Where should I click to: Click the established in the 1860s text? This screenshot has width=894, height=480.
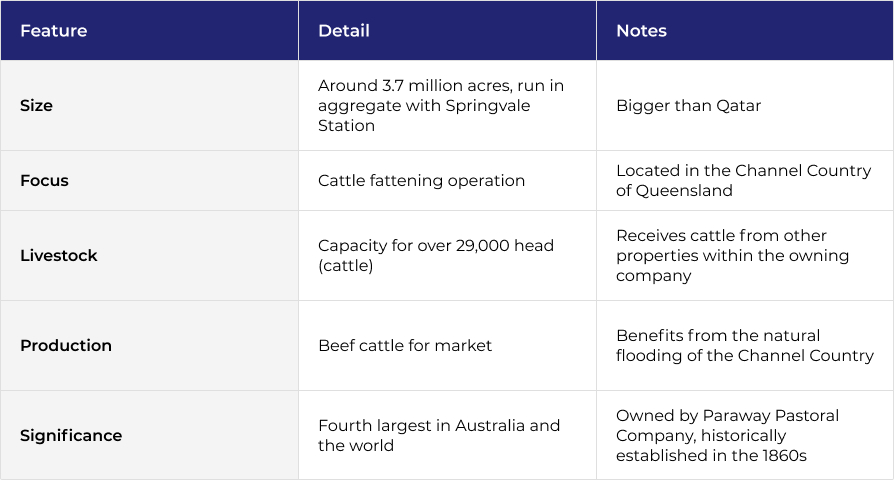coord(712,455)
